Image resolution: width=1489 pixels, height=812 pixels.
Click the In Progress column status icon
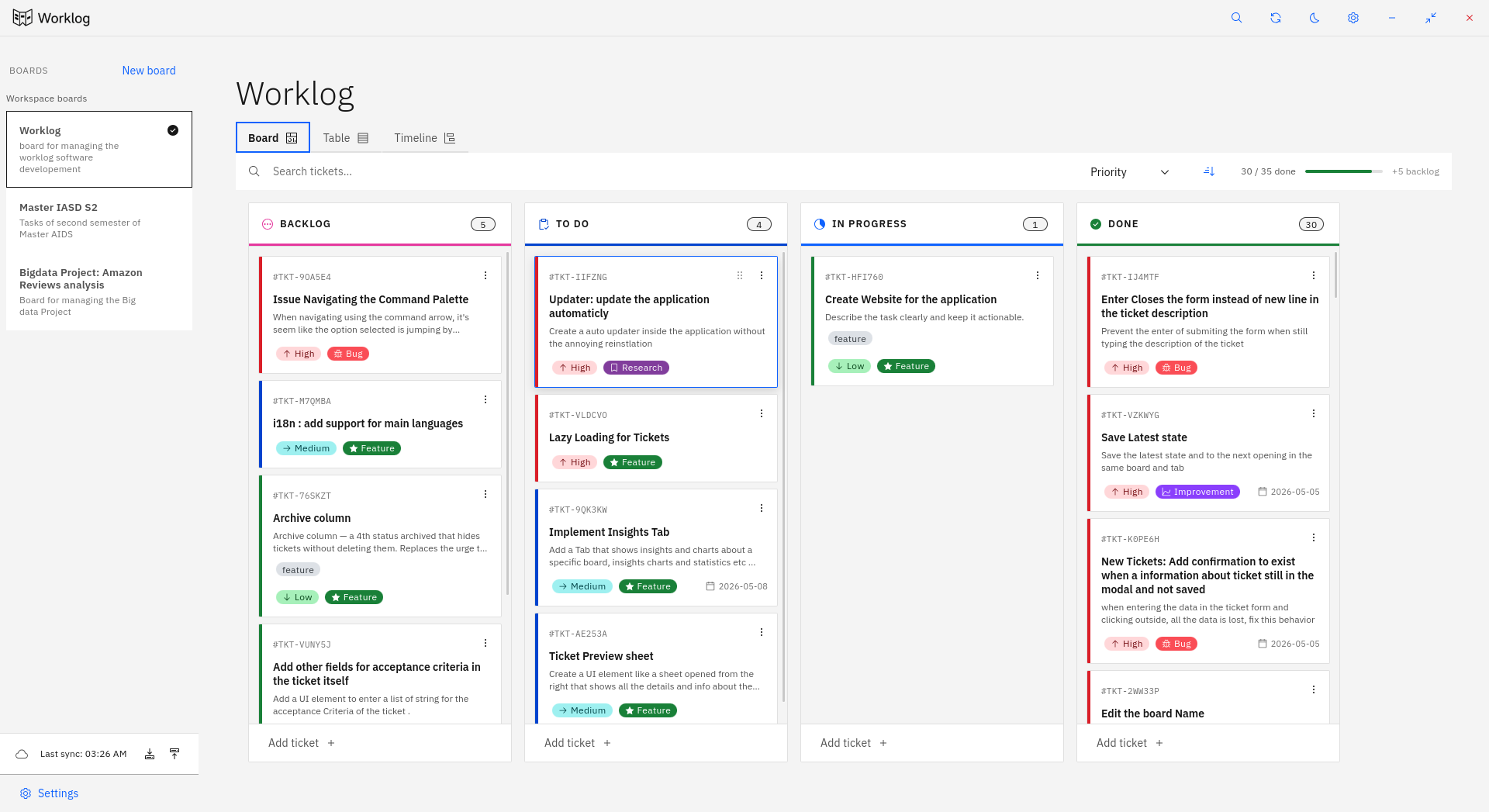click(x=820, y=224)
